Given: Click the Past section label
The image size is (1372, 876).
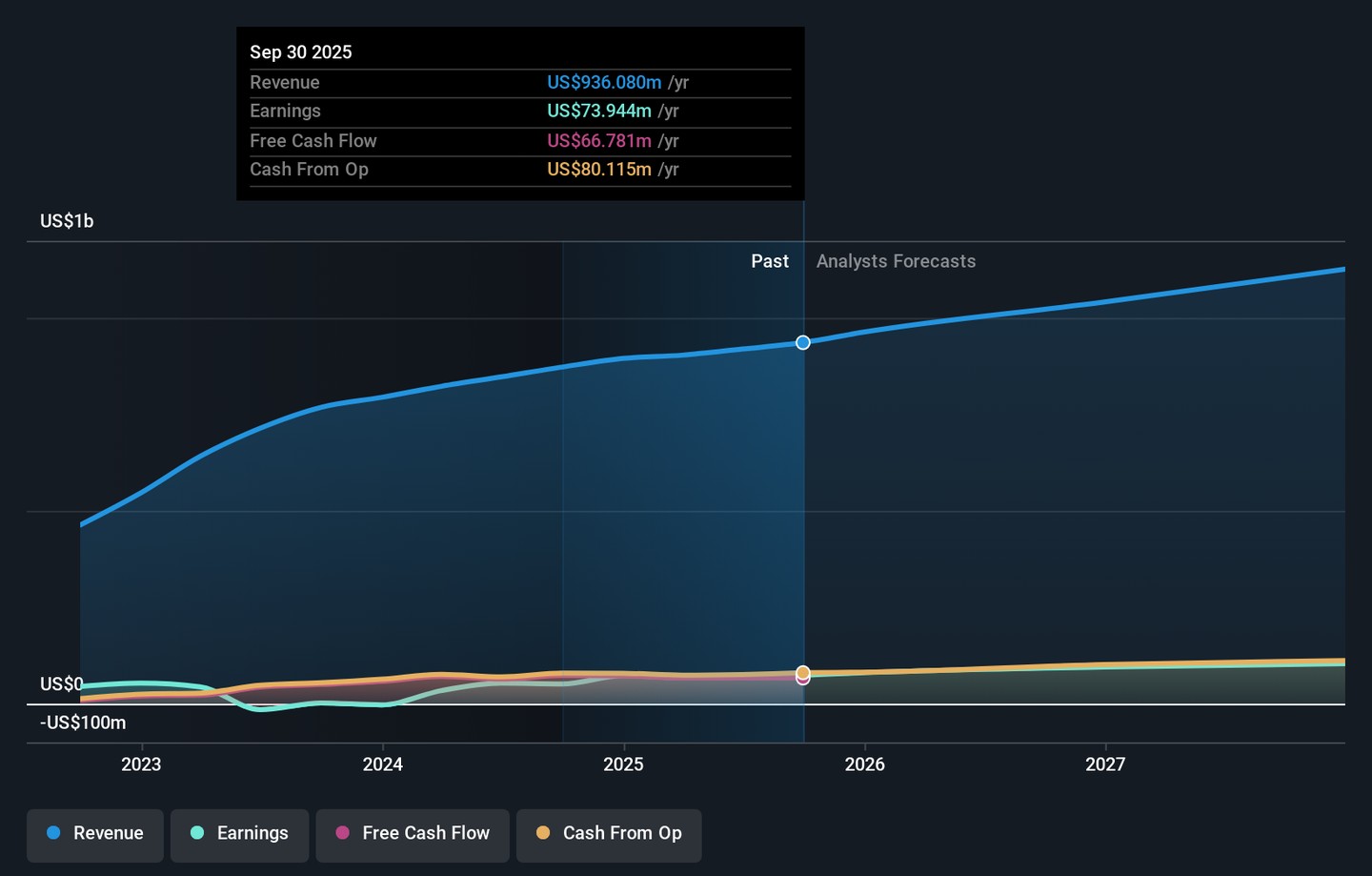Looking at the screenshot, I should click(769, 261).
